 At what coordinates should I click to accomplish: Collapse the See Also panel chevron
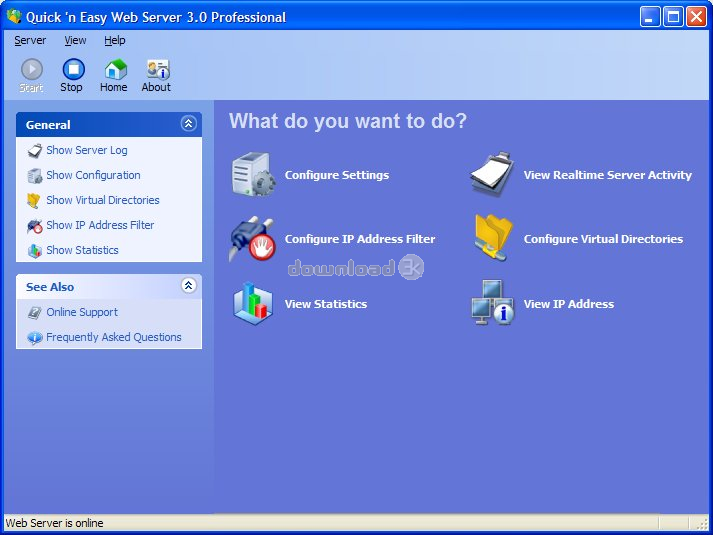click(x=188, y=285)
